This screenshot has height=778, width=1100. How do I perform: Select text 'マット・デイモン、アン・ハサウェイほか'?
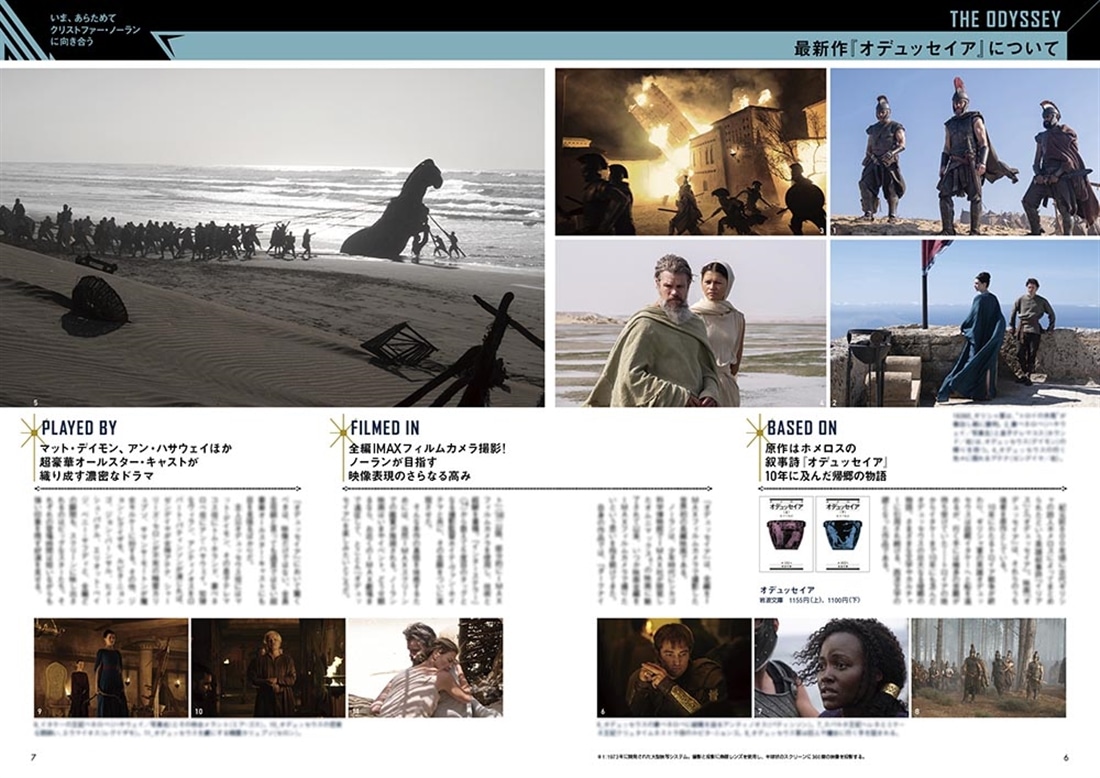pyautogui.click(x=136, y=448)
